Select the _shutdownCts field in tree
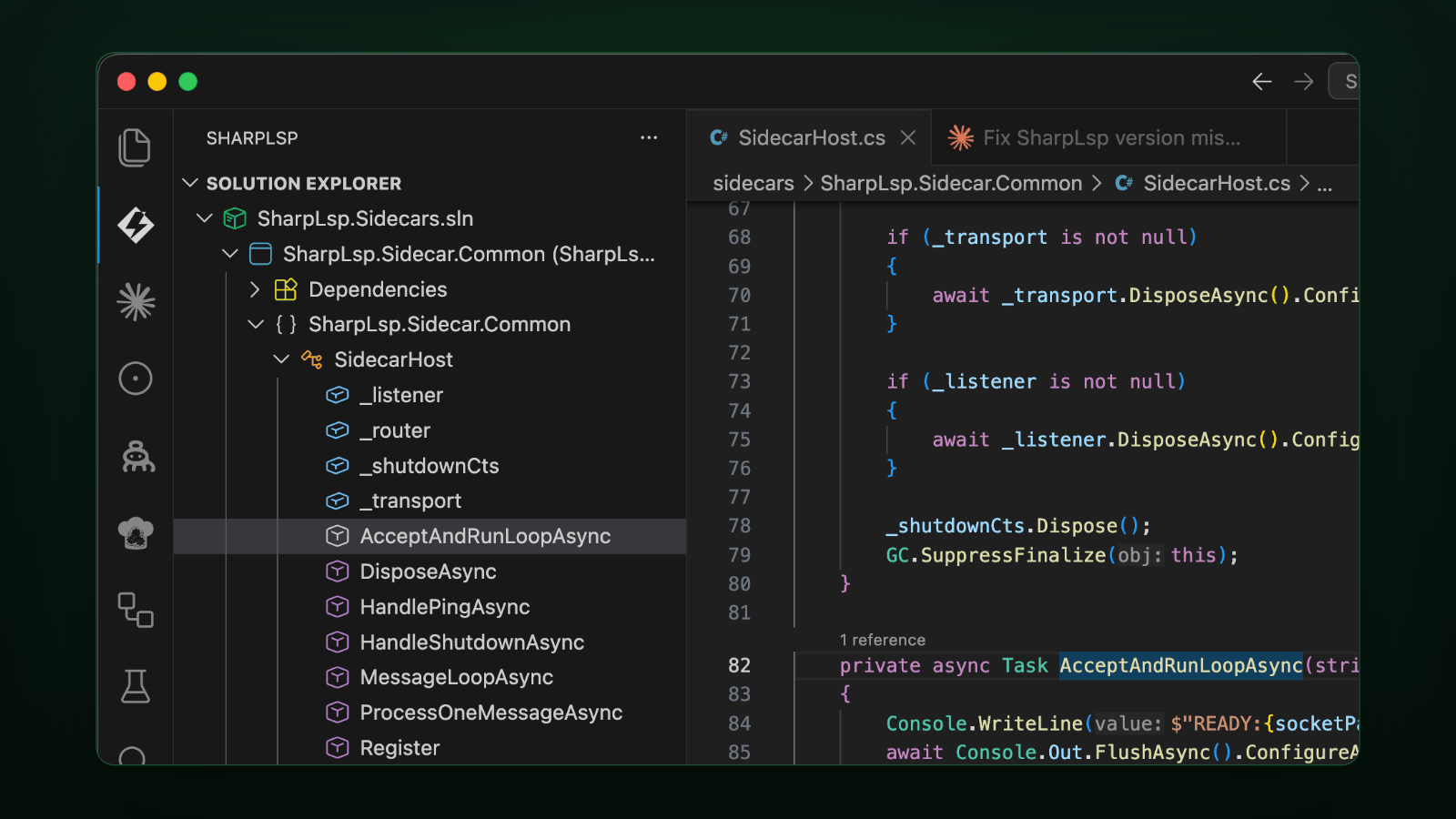 pyautogui.click(x=430, y=466)
